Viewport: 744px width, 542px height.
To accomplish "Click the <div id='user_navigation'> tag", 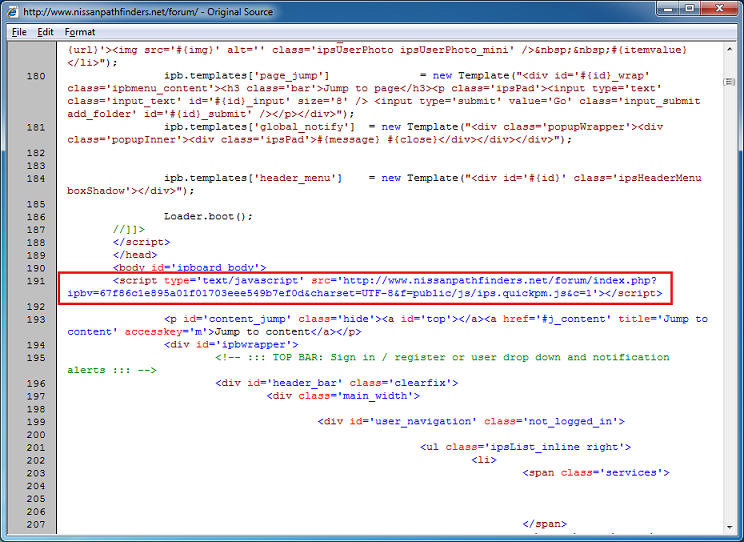I will 471,421.
